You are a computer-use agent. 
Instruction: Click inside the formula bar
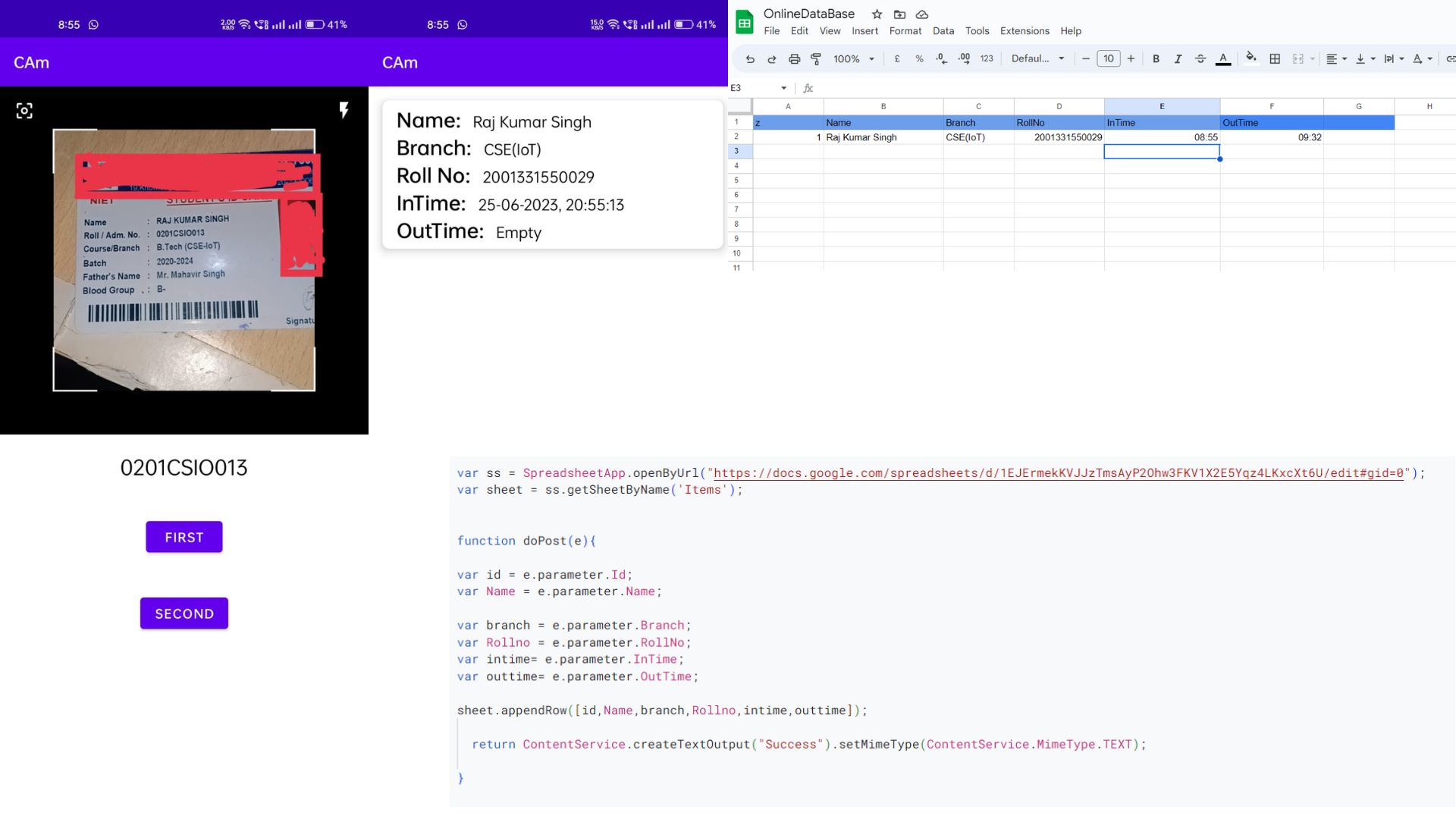986,88
